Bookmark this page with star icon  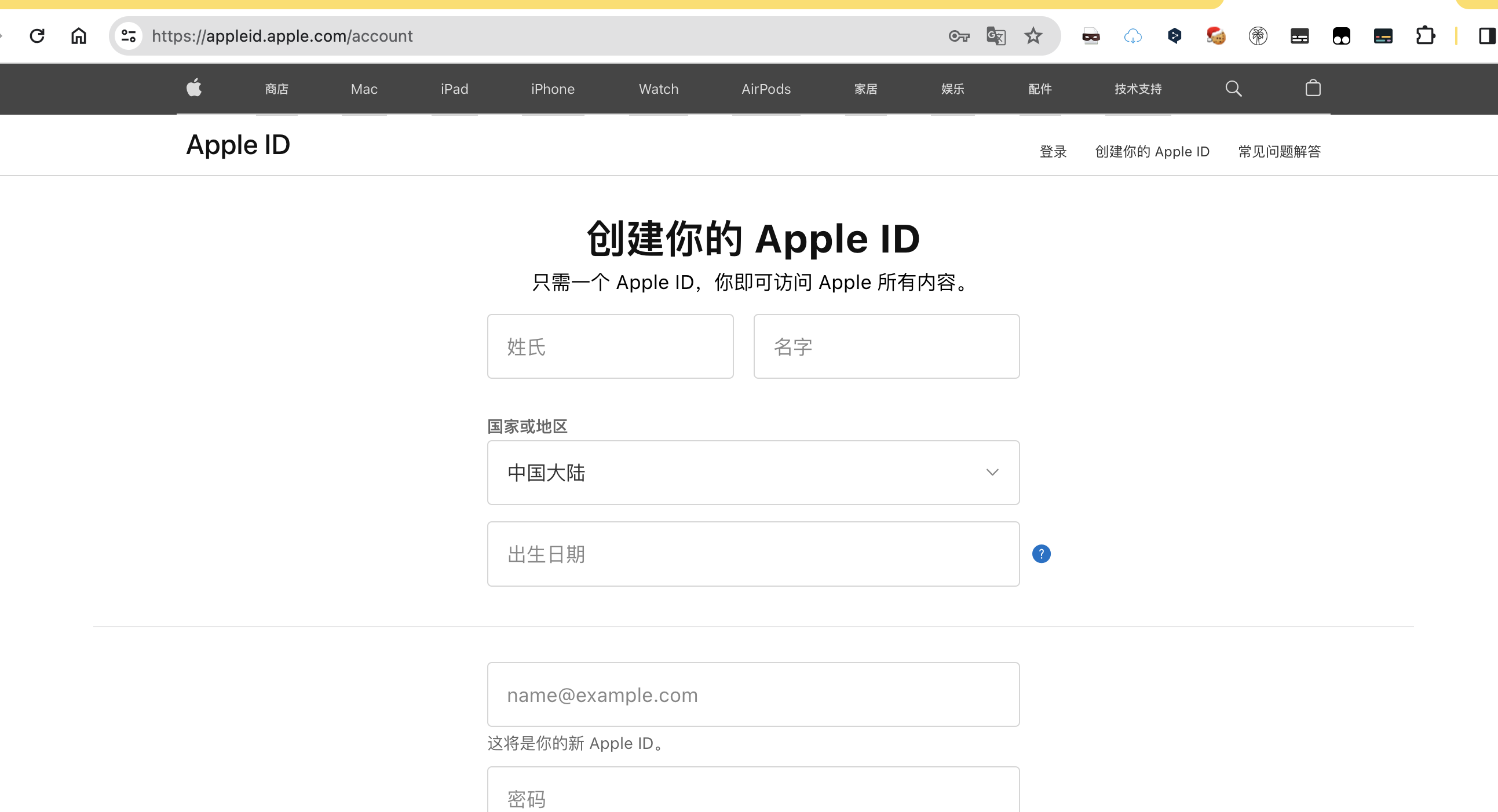[1033, 36]
